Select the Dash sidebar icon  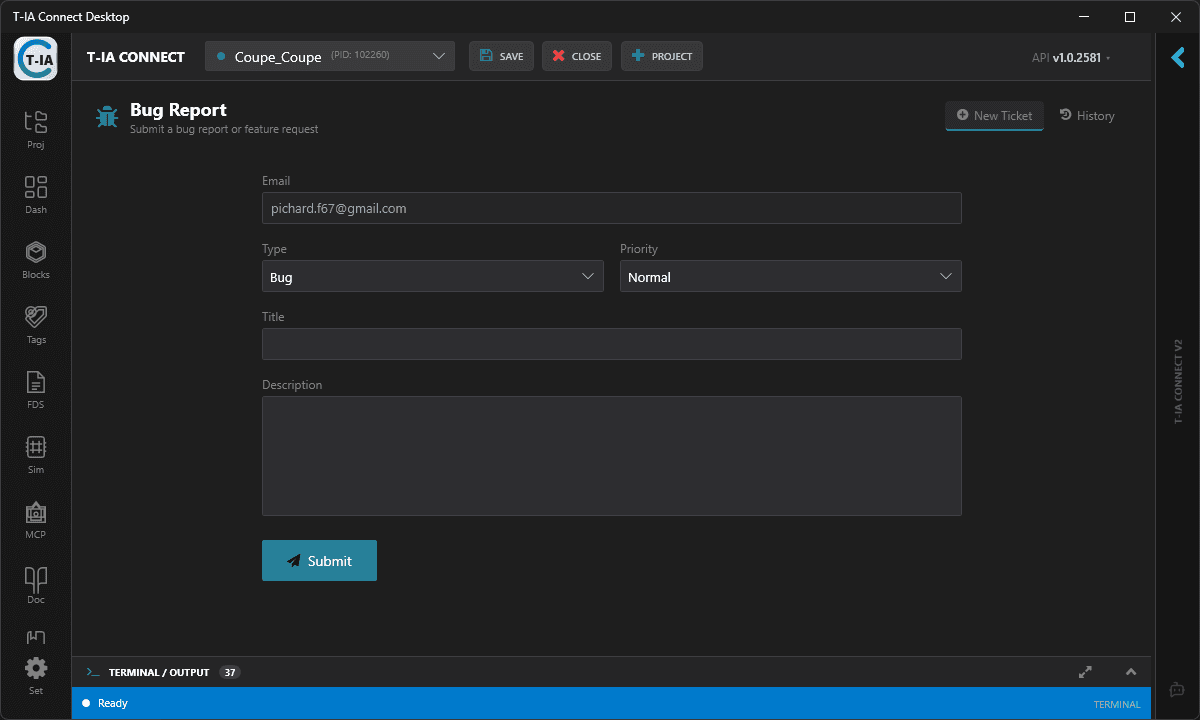pos(35,193)
